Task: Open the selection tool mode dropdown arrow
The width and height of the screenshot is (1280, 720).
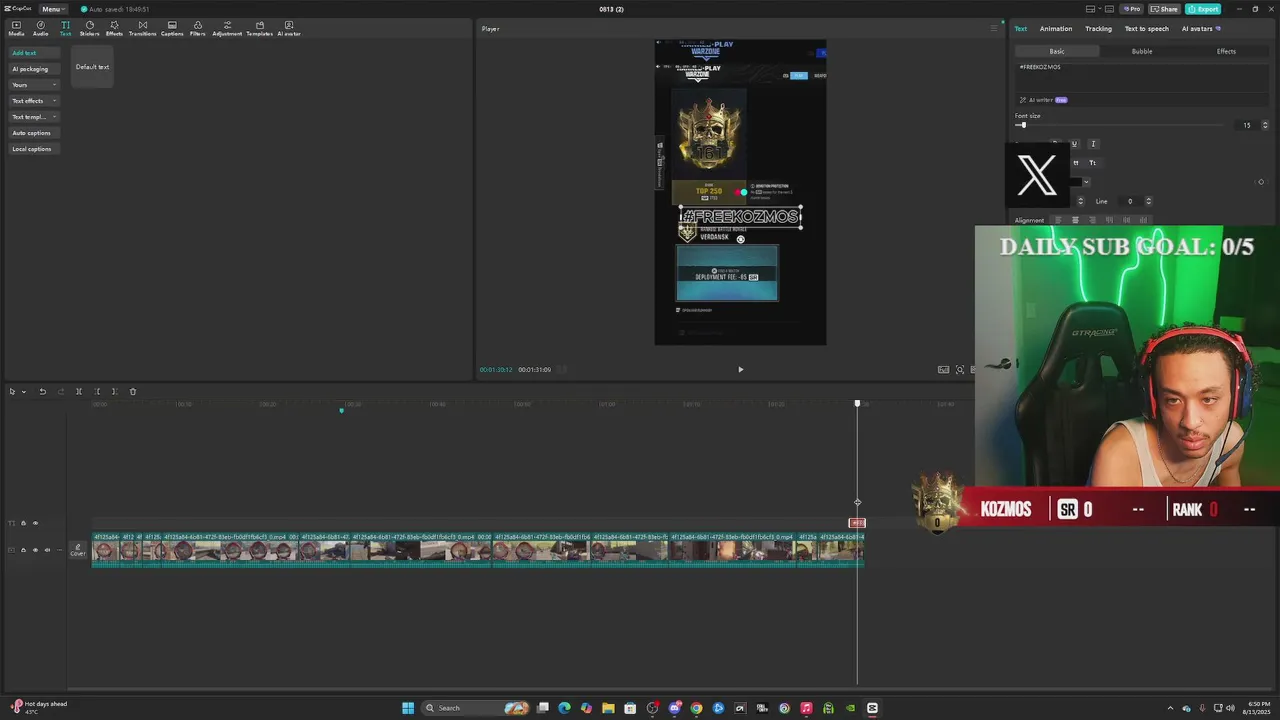Action: click(23, 392)
